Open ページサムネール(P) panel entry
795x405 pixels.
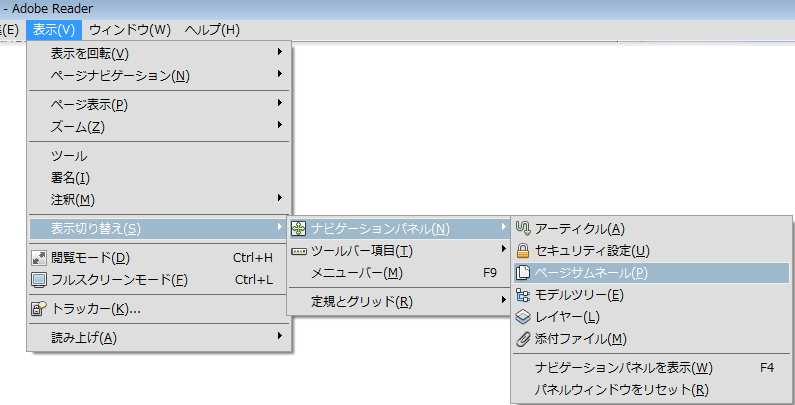(x=652, y=273)
